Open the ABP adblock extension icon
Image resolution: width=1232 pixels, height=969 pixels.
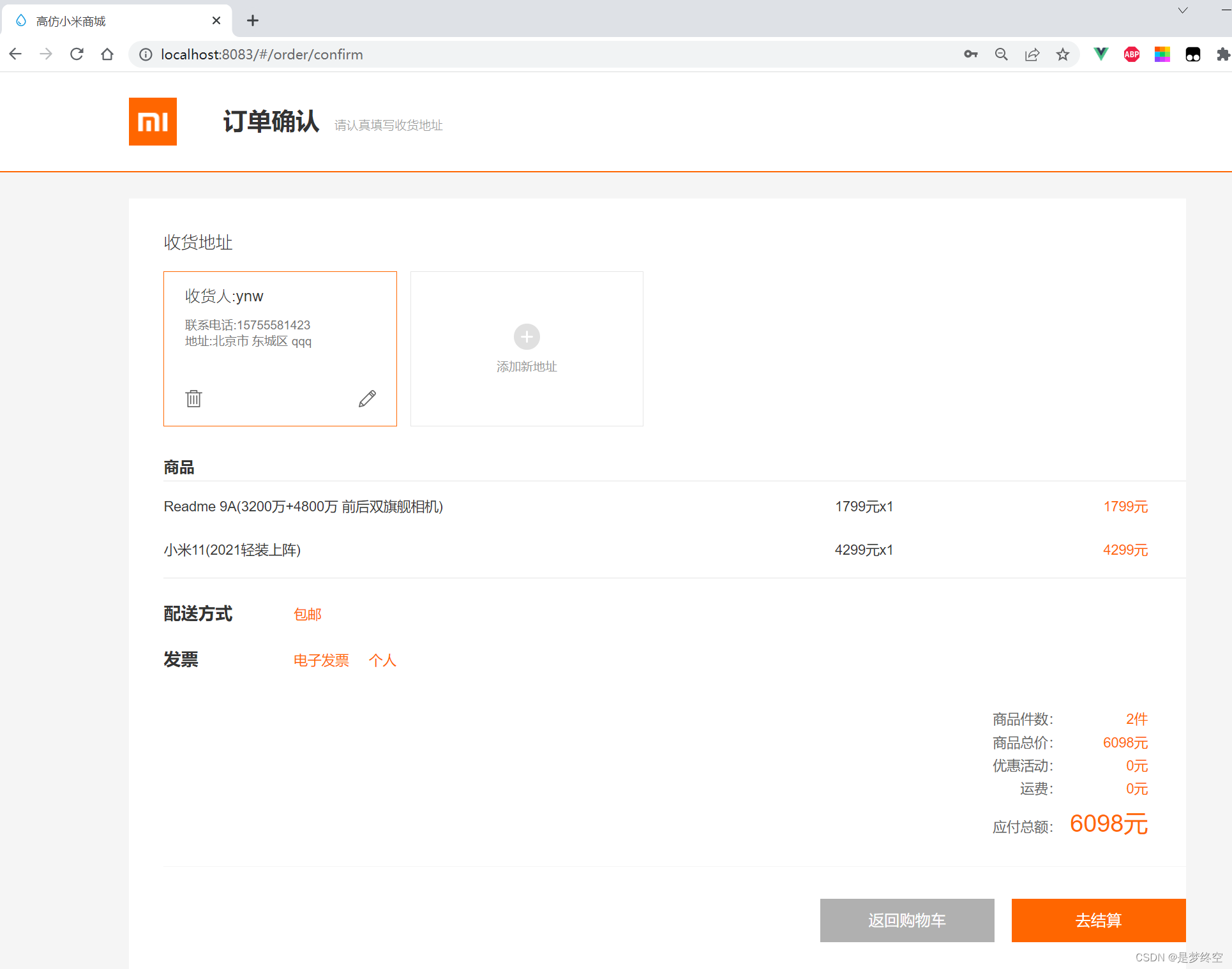coord(1131,54)
